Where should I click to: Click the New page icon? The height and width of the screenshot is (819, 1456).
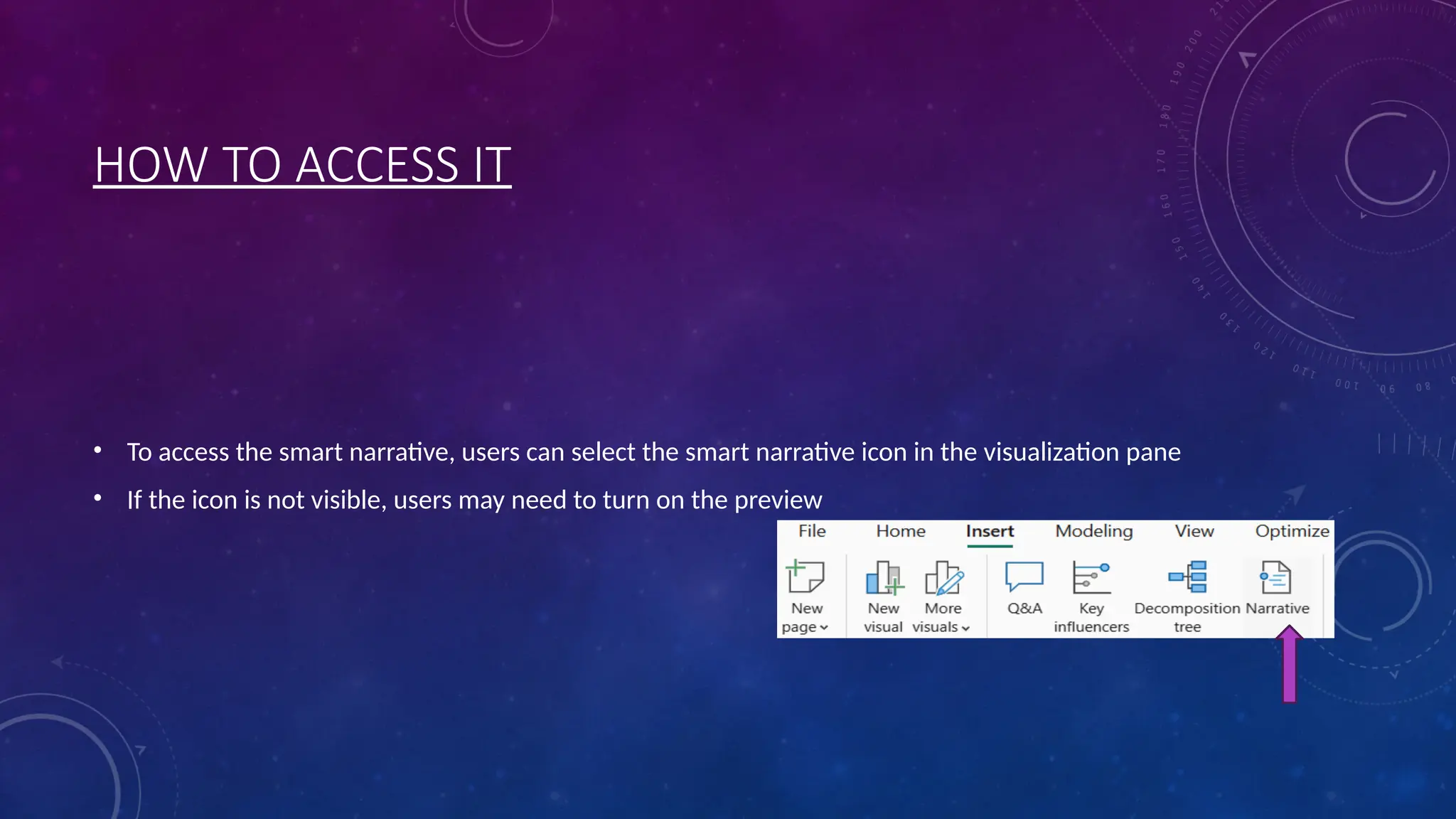coord(805,577)
